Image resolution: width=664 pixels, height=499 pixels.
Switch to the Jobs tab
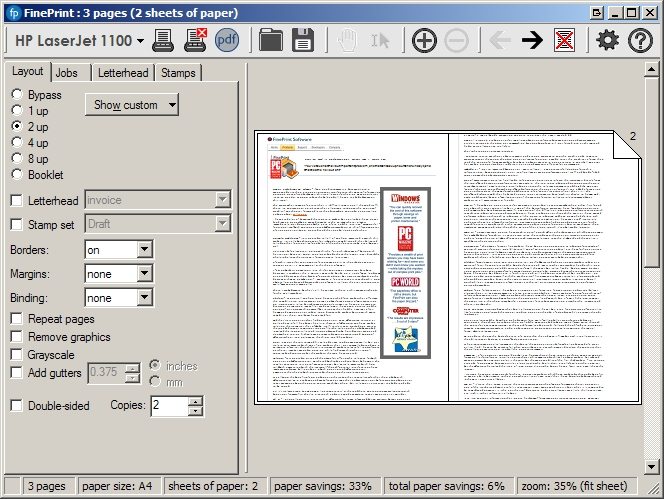pos(66,73)
